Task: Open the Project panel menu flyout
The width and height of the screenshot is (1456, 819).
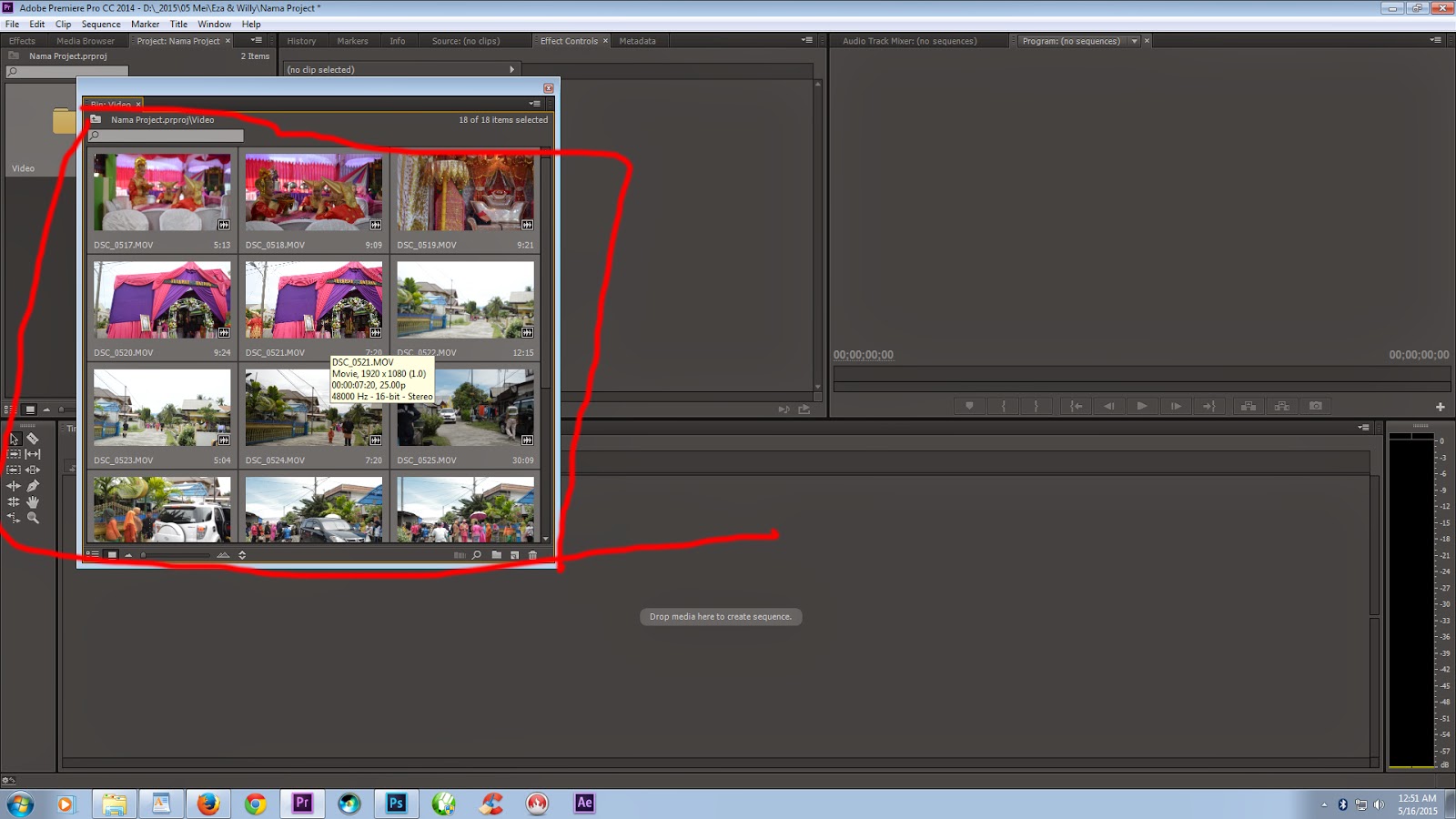Action: coord(256,40)
